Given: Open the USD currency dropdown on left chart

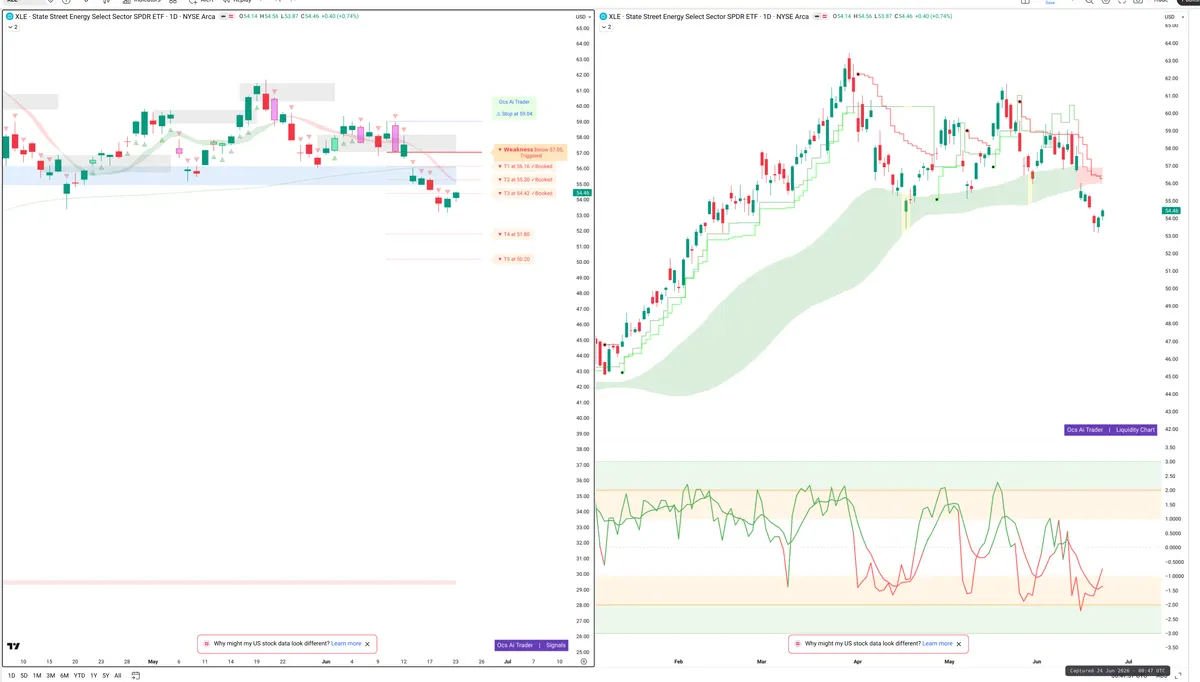Looking at the screenshot, I should (x=581, y=17).
